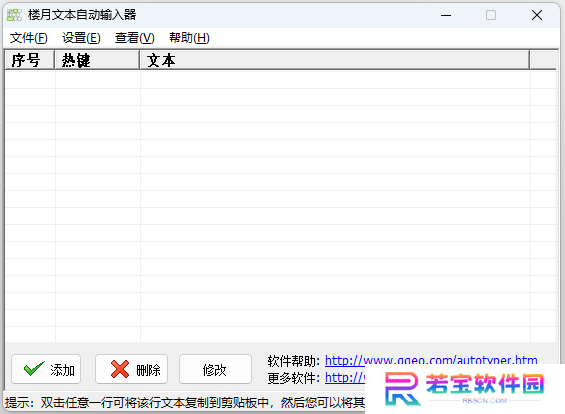Open the 设置(E) menu
Image resolution: width=565 pixels, height=414 pixels.
click(81, 38)
